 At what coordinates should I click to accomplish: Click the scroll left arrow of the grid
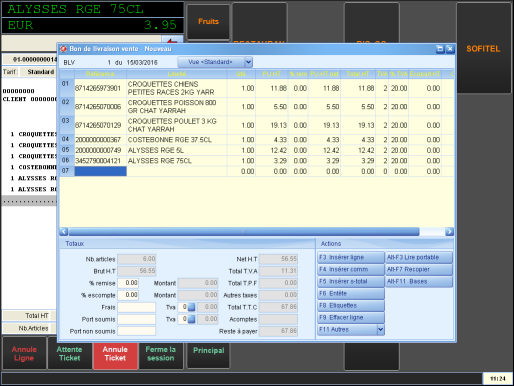pos(64,231)
